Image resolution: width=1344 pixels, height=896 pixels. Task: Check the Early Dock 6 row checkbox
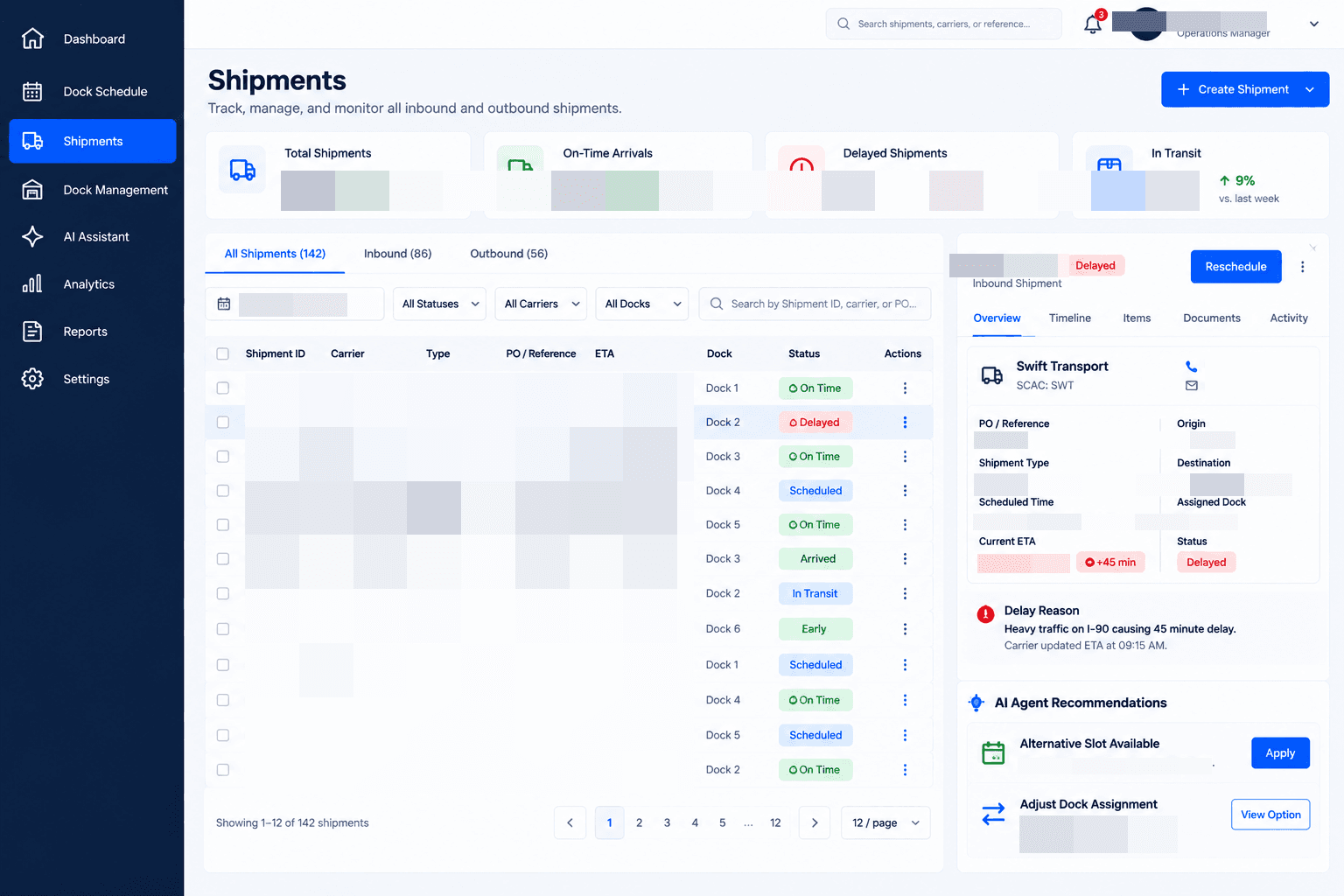222,629
